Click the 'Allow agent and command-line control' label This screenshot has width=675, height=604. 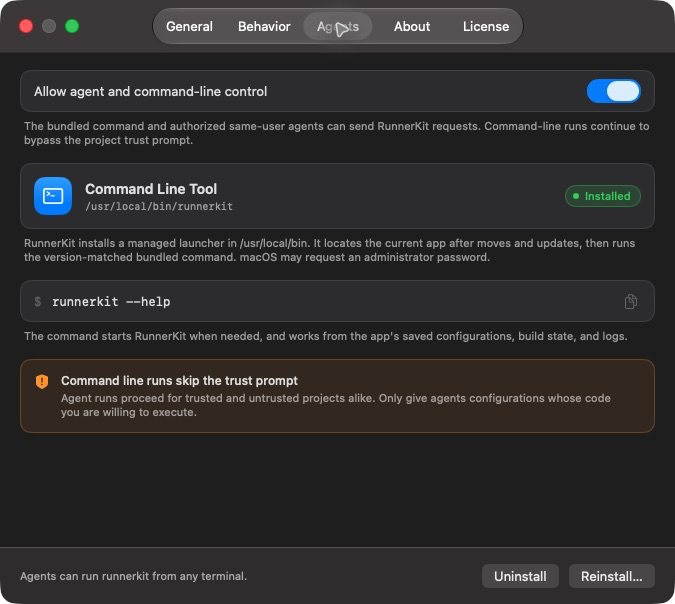pyautogui.click(x=151, y=91)
